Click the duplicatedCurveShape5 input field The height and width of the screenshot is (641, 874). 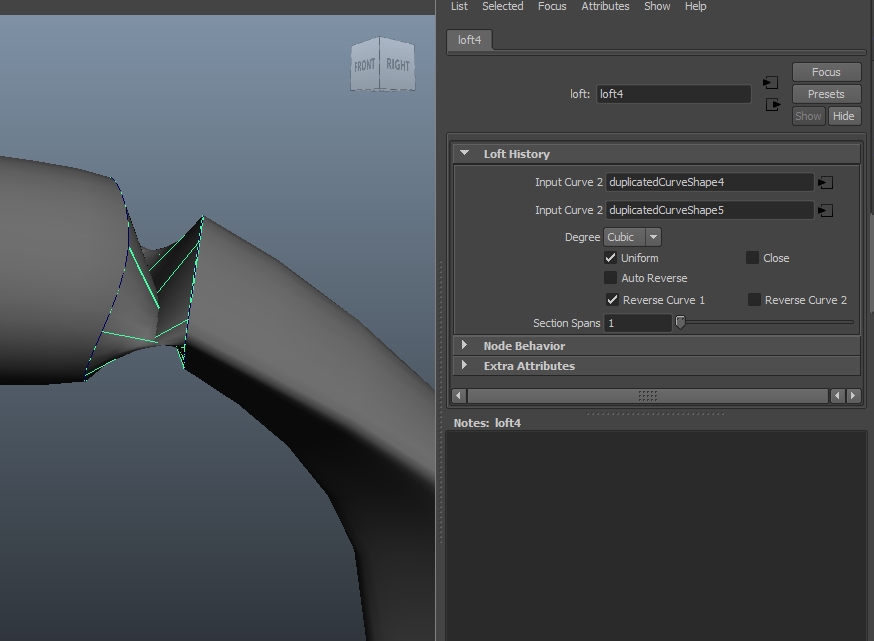pos(710,210)
